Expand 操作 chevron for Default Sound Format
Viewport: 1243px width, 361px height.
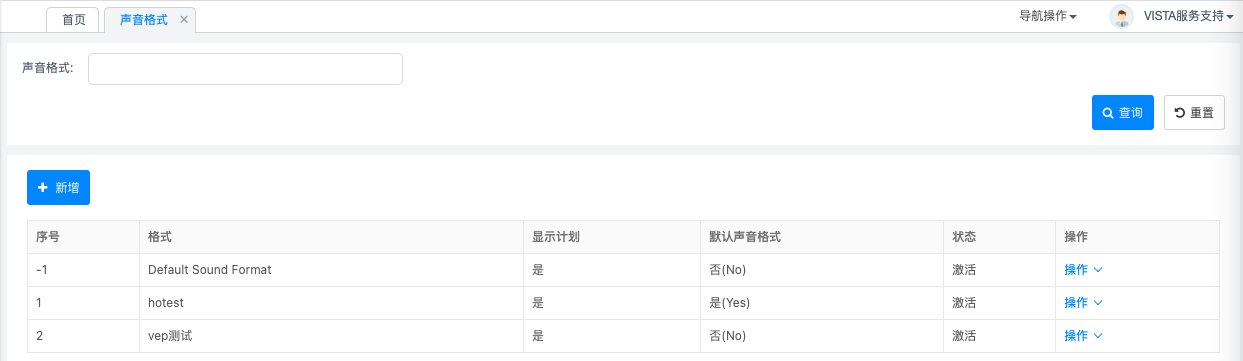click(1098, 270)
